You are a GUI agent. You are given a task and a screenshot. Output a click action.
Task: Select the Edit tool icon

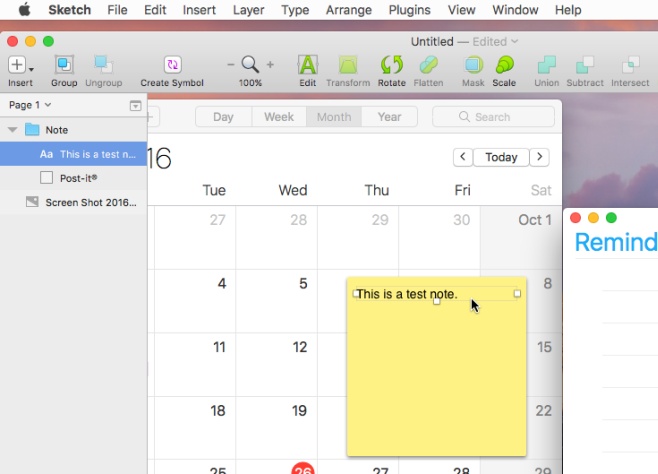[308, 65]
